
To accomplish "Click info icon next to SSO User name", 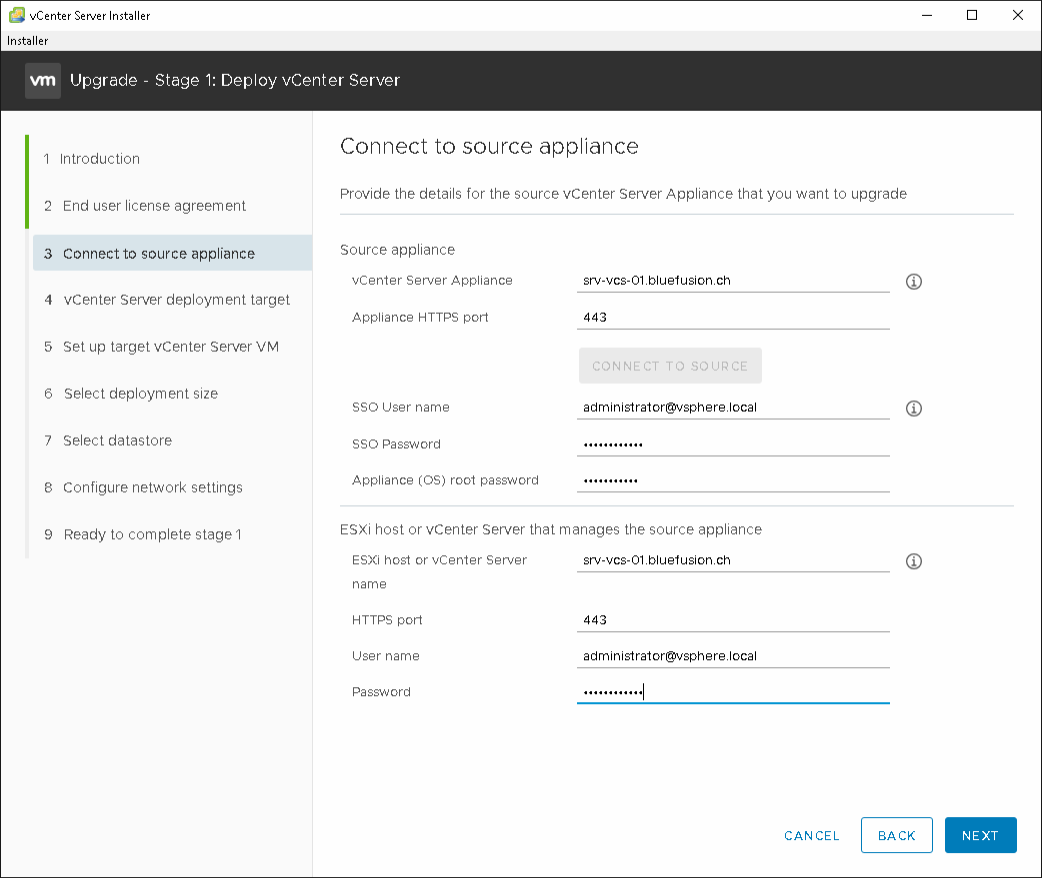I will pyautogui.click(x=913, y=409).
